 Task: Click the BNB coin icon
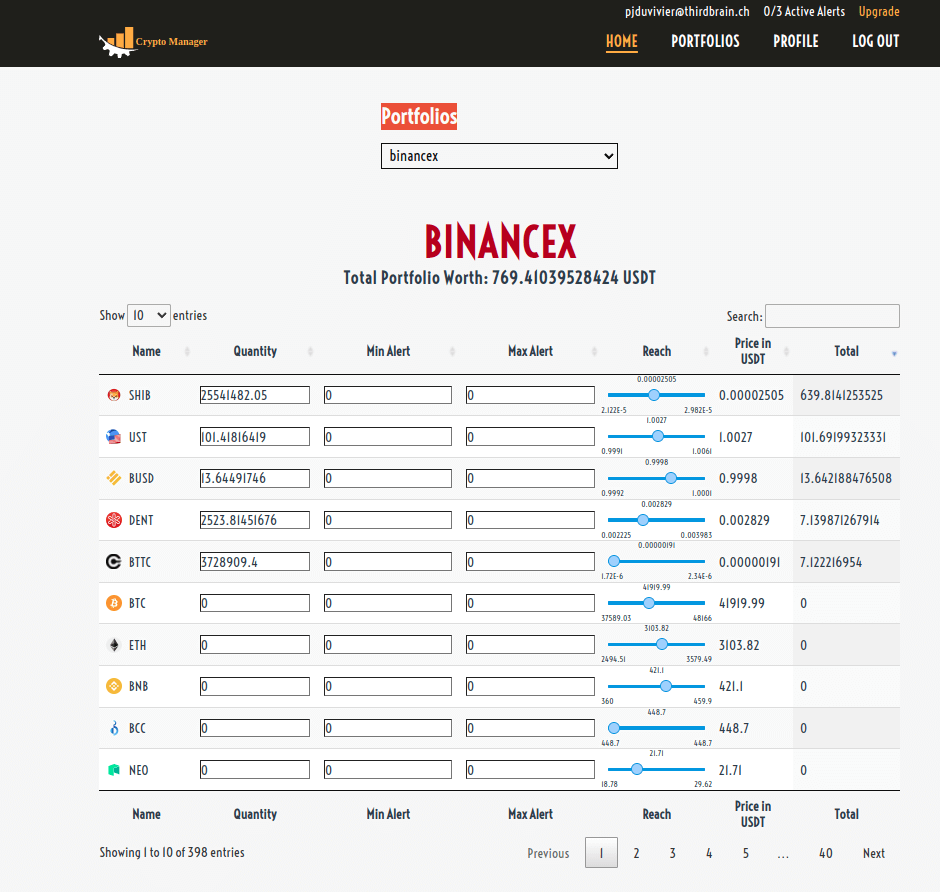point(114,686)
